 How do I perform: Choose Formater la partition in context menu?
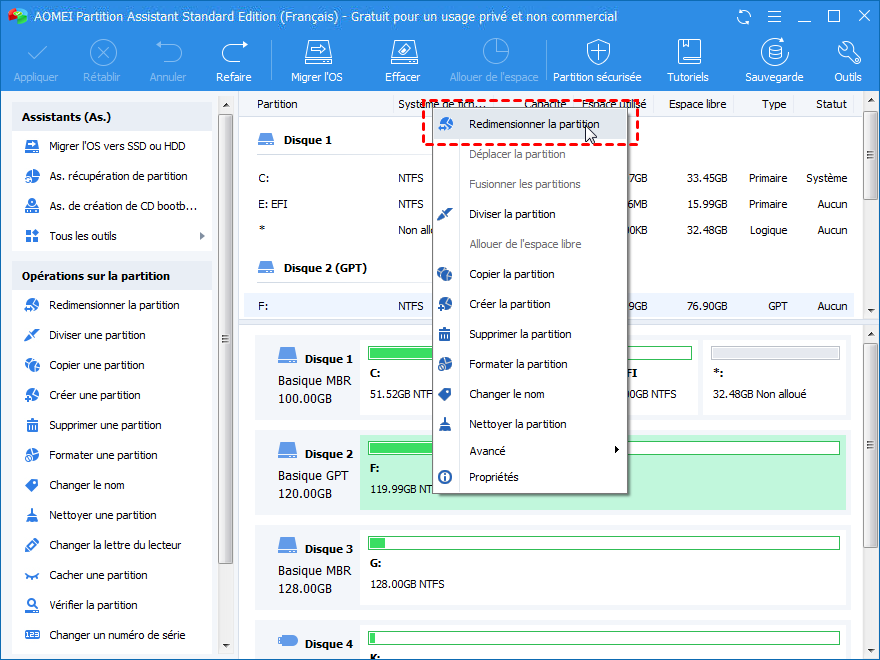[517, 364]
